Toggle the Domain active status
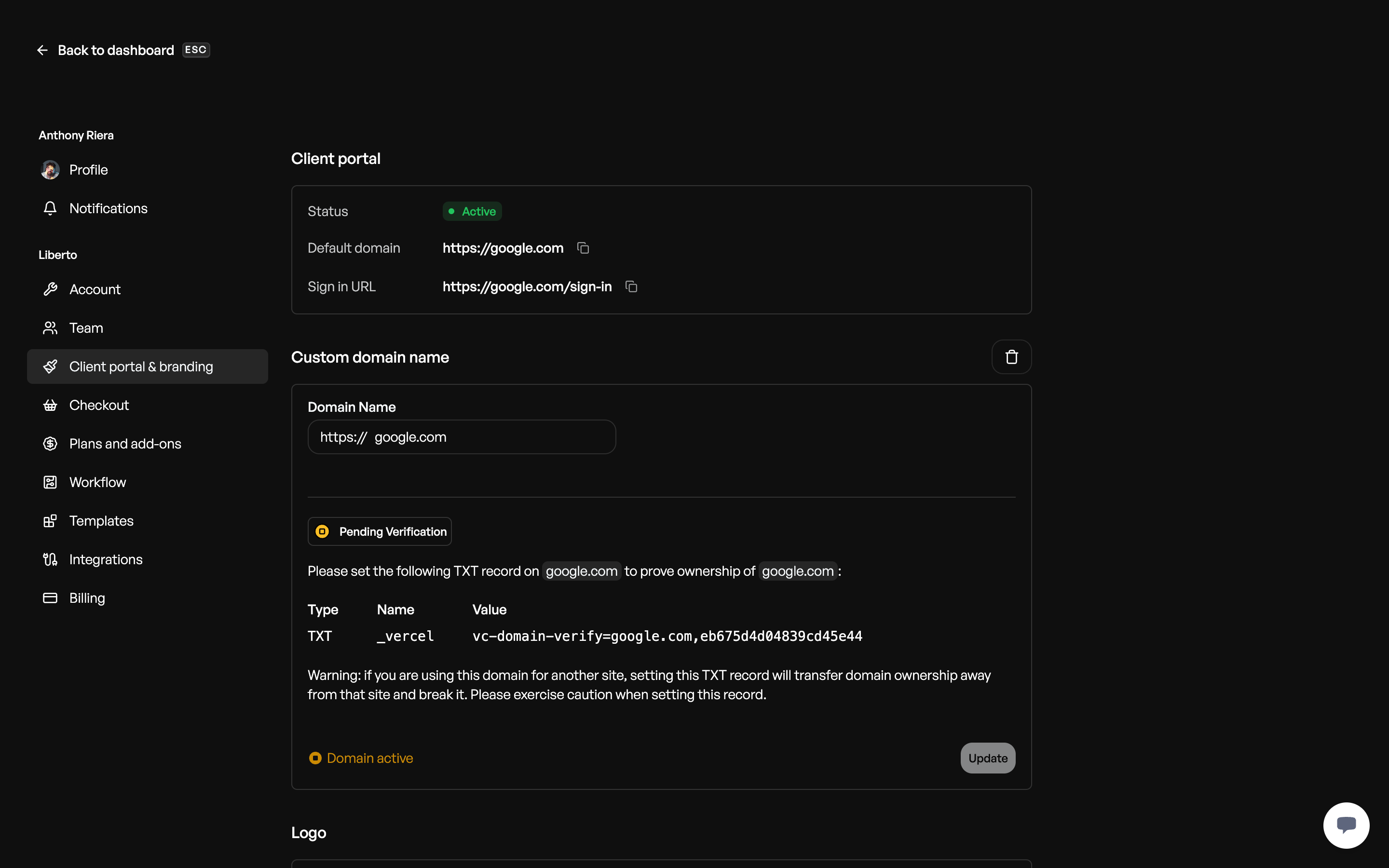Screen dimensions: 1389x868 coord(315,758)
